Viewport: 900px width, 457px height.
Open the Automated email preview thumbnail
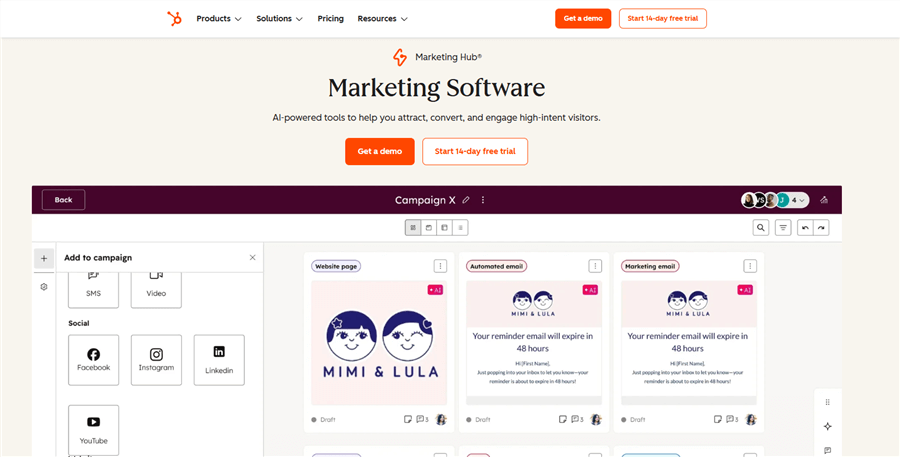(534, 343)
